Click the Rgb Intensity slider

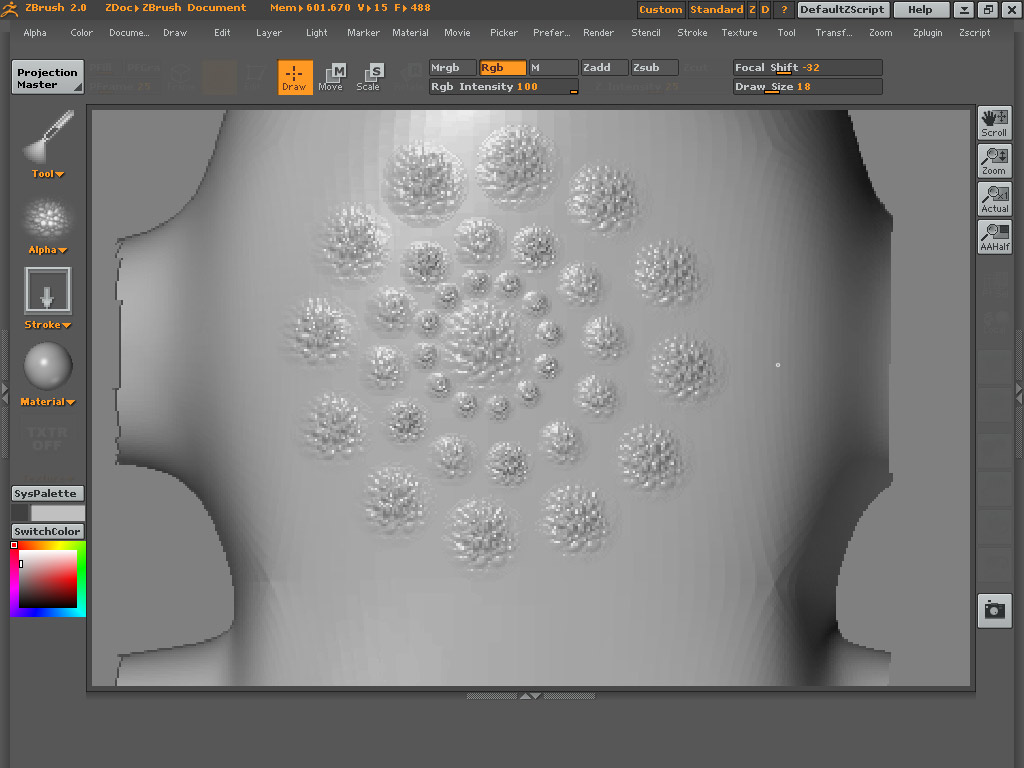click(503, 87)
